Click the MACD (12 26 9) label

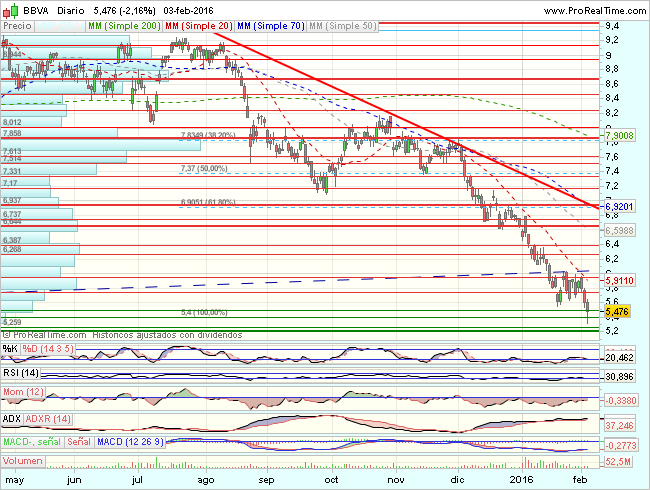click(130, 442)
